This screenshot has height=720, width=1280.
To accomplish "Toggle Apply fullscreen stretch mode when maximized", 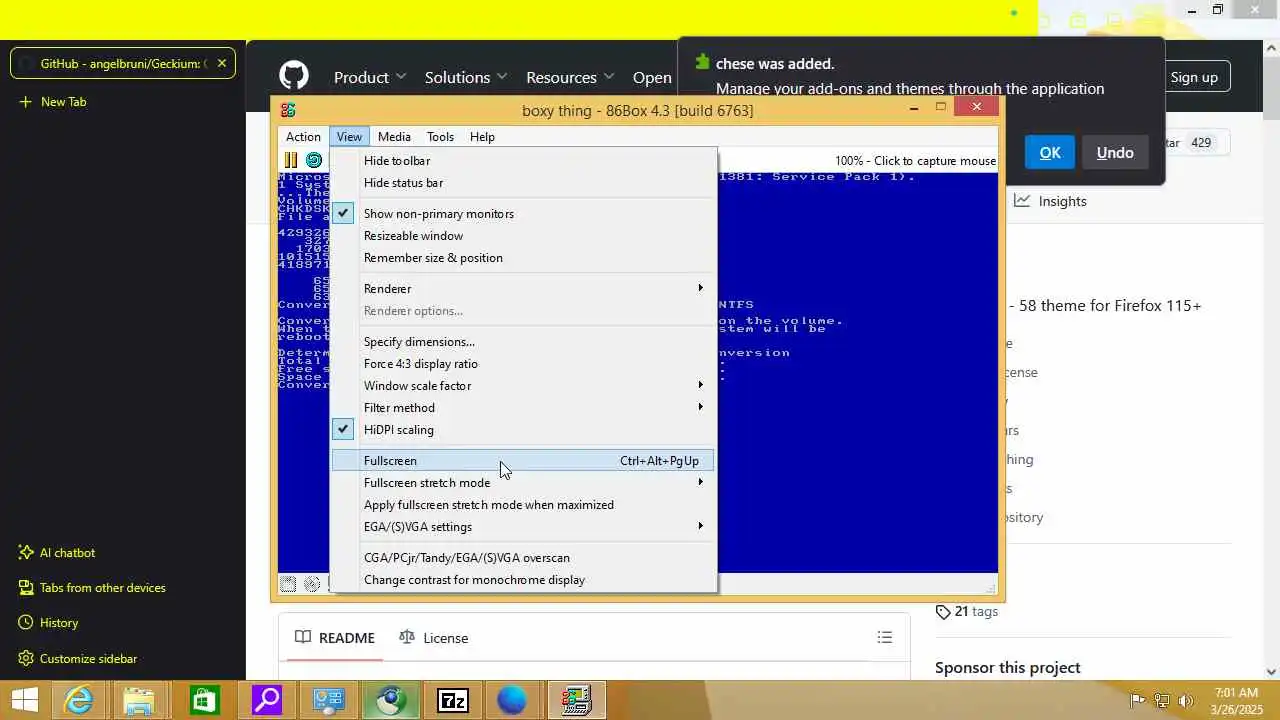I will pyautogui.click(x=523, y=504).
